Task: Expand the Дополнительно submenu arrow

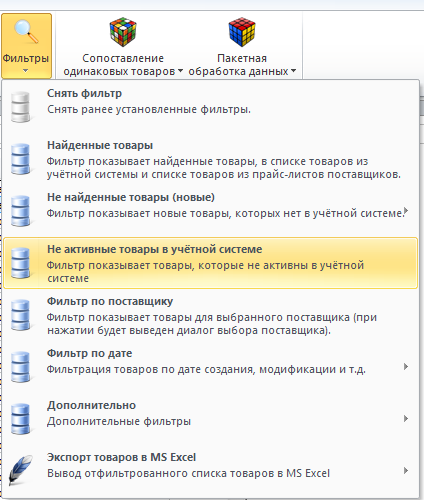Action: click(x=406, y=419)
